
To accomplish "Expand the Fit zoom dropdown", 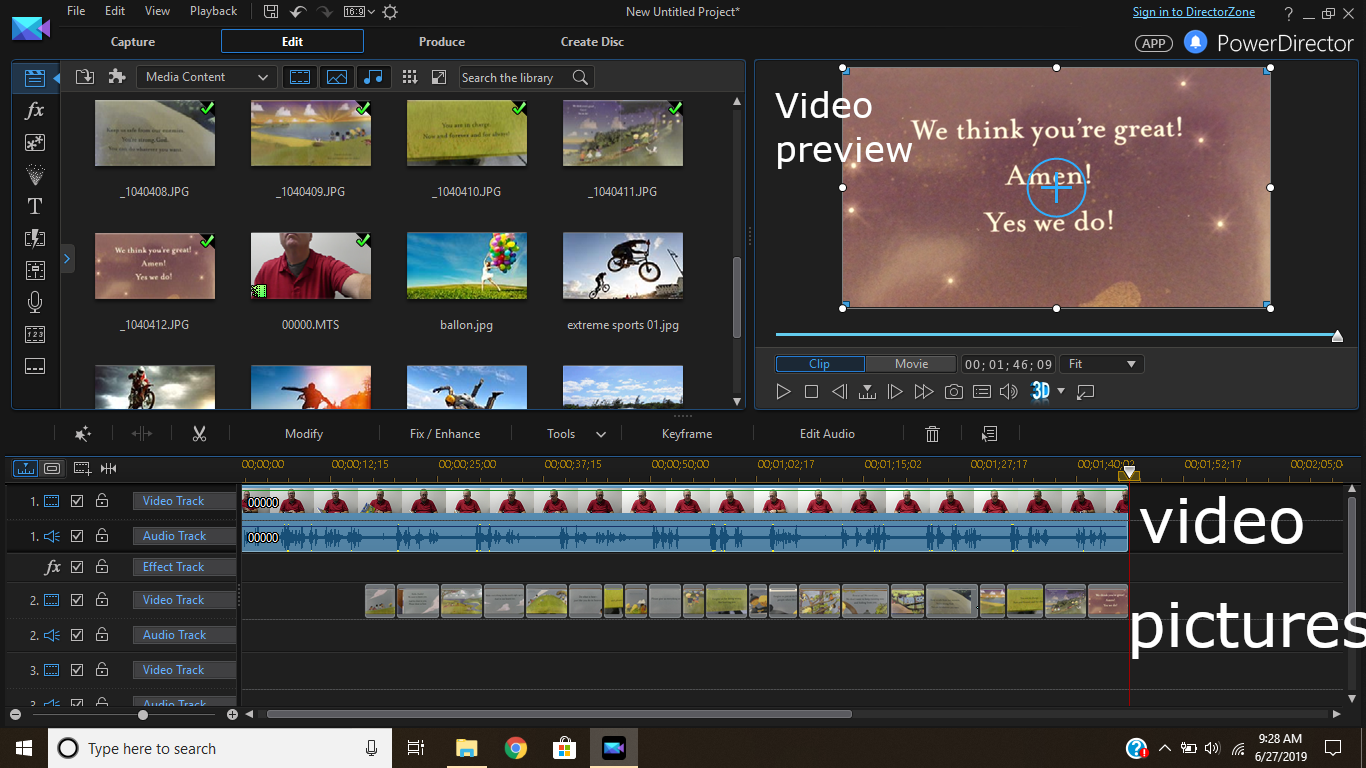I will pyautogui.click(x=1102, y=364).
